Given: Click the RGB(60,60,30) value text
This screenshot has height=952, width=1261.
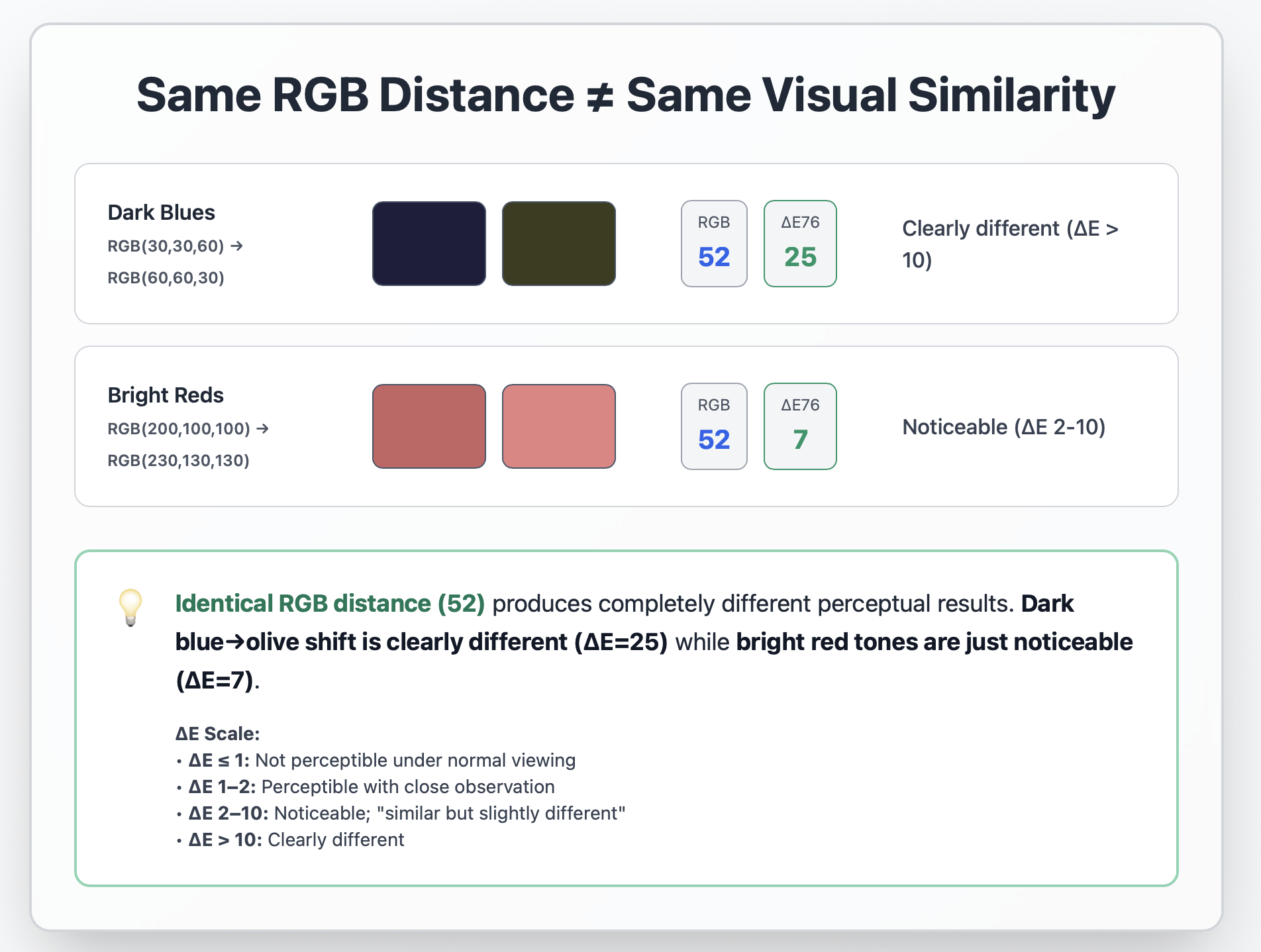Looking at the screenshot, I should point(166,278).
